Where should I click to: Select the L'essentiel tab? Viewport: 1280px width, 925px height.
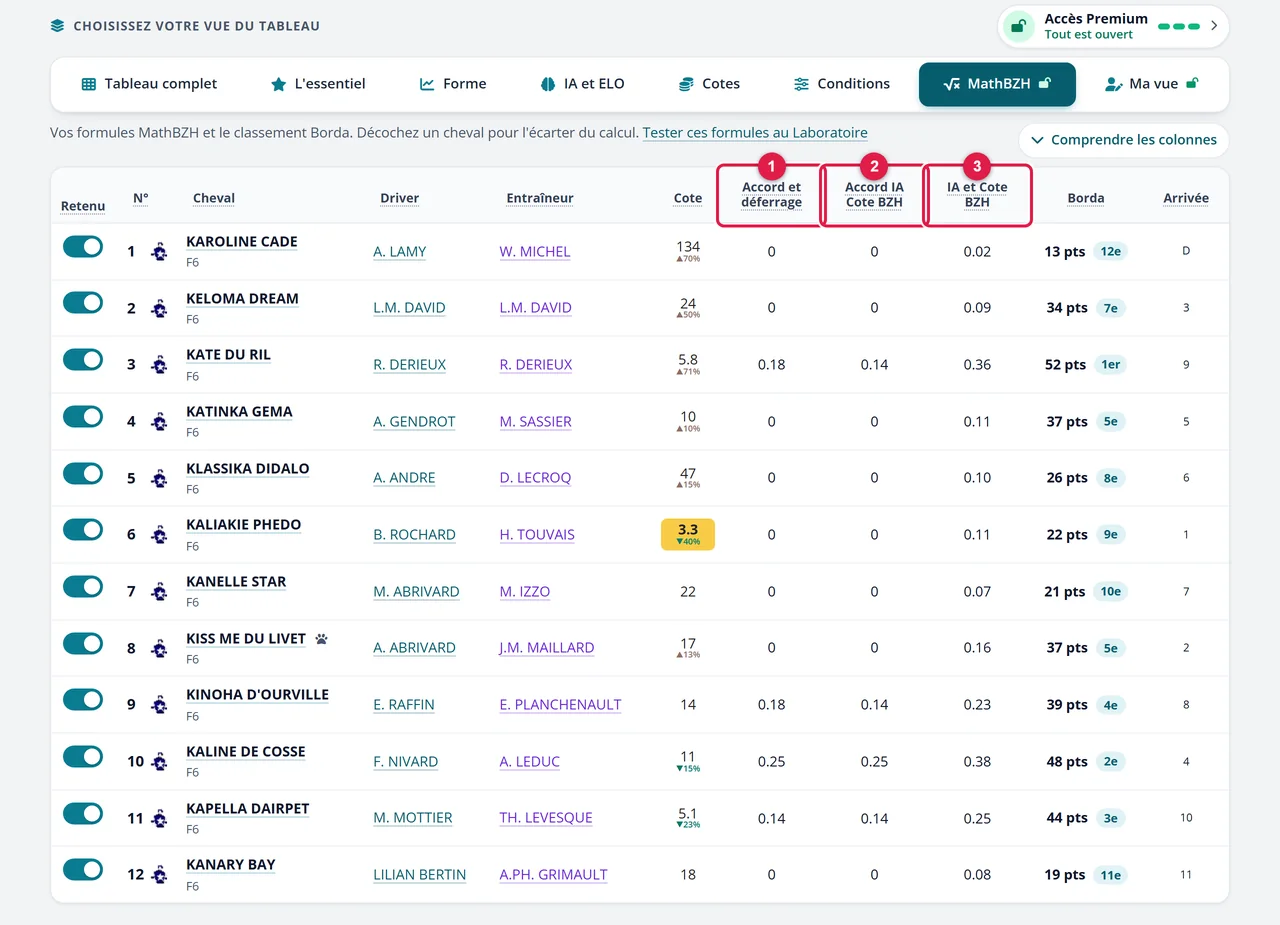pos(318,84)
